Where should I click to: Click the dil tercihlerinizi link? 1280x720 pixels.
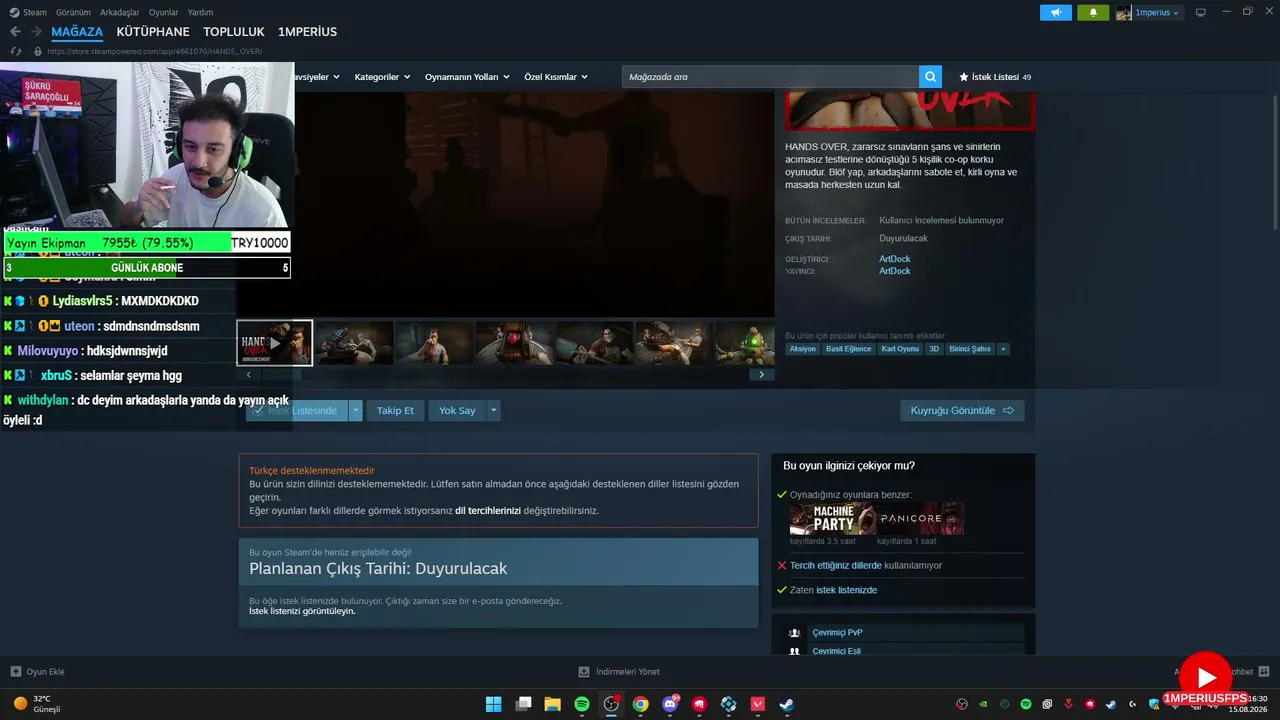click(488, 510)
